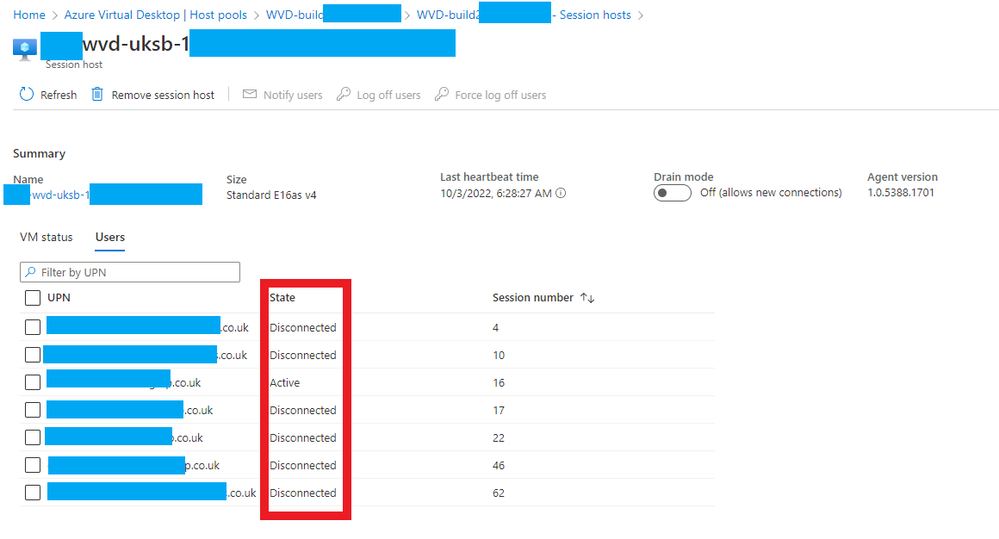The image size is (999, 539).
Task: Click the trash icon for Remove session host
Action: [97, 94]
